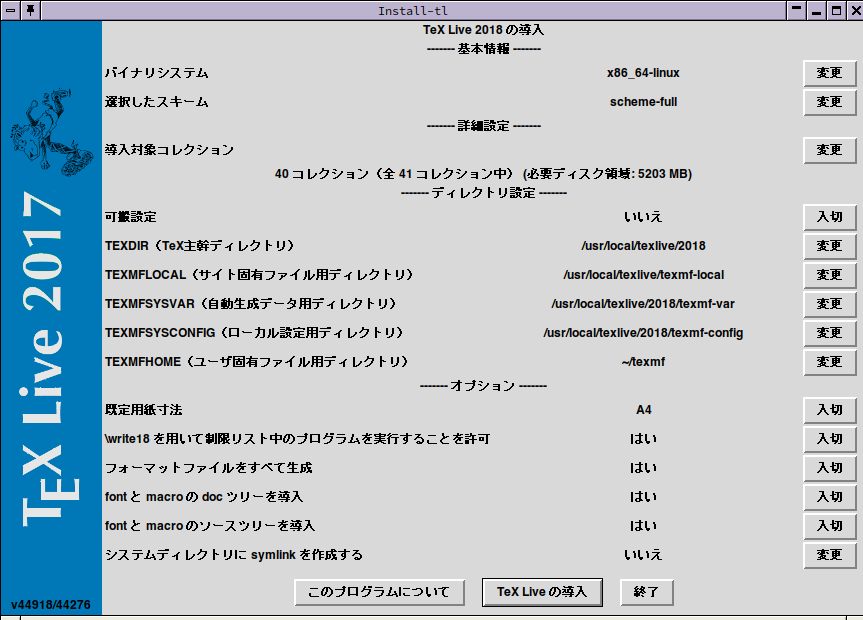Change the TEXMFSYSCONFIG directory
The height and width of the screenshot is (620, 863).
(829, 333)
